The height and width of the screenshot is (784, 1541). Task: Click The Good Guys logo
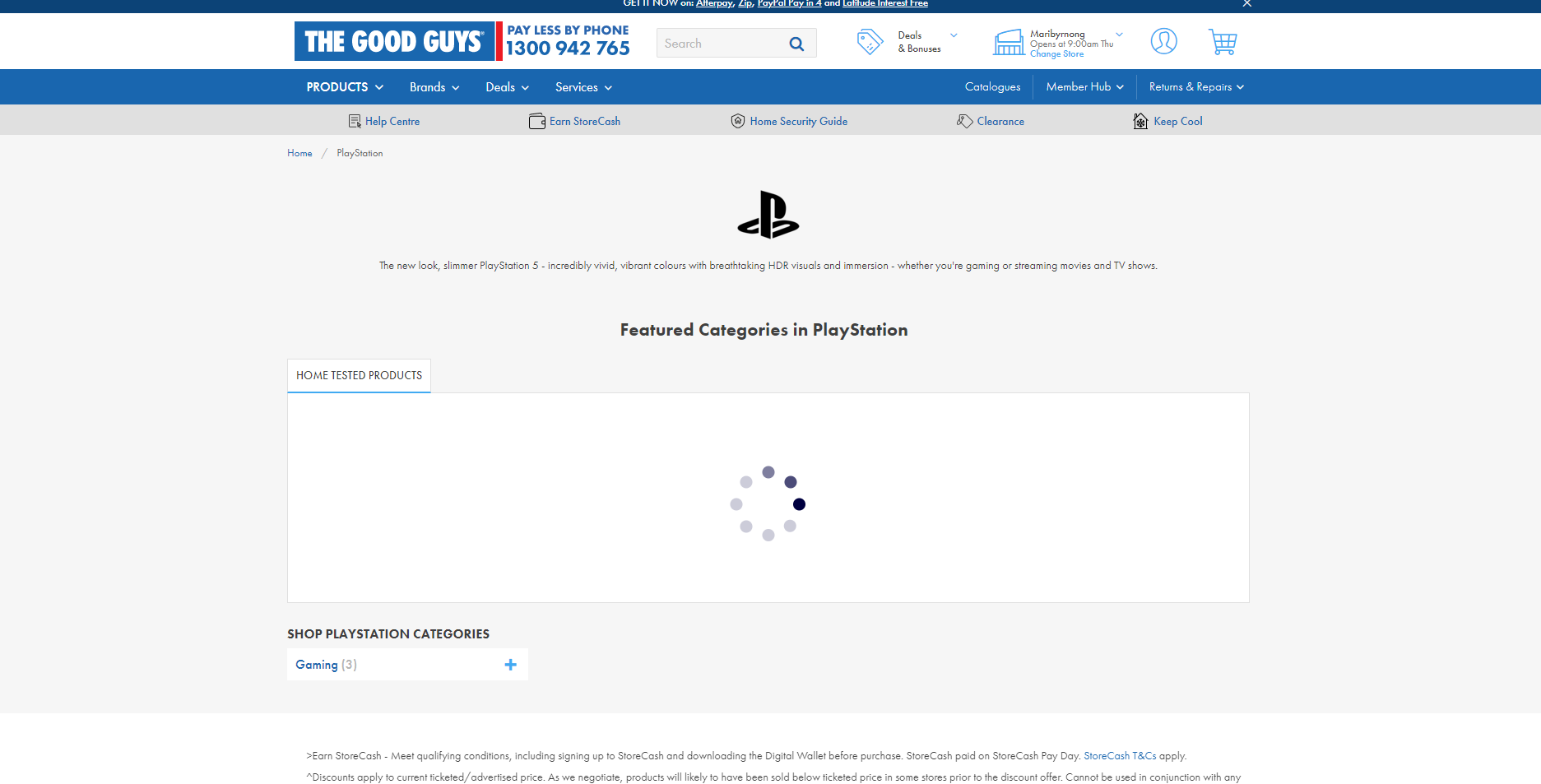pyautogui.click(x=394, y=41)
